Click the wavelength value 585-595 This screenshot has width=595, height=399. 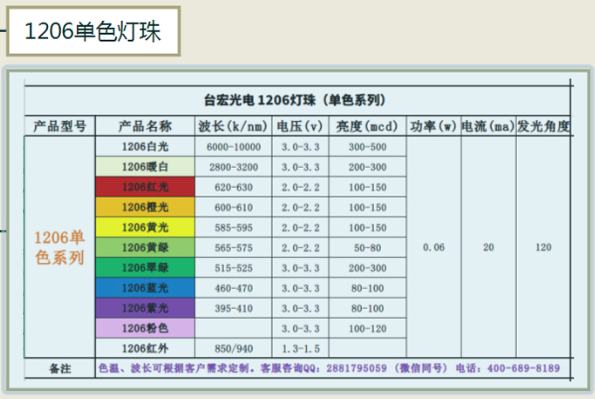233,227
